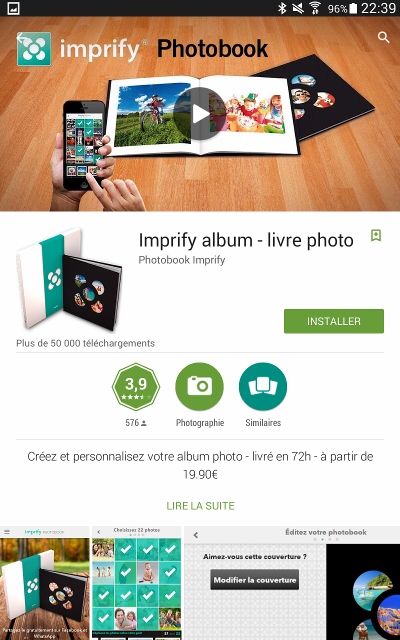
Task: Tap the back arrow at top left
Action: coord(23,38)
